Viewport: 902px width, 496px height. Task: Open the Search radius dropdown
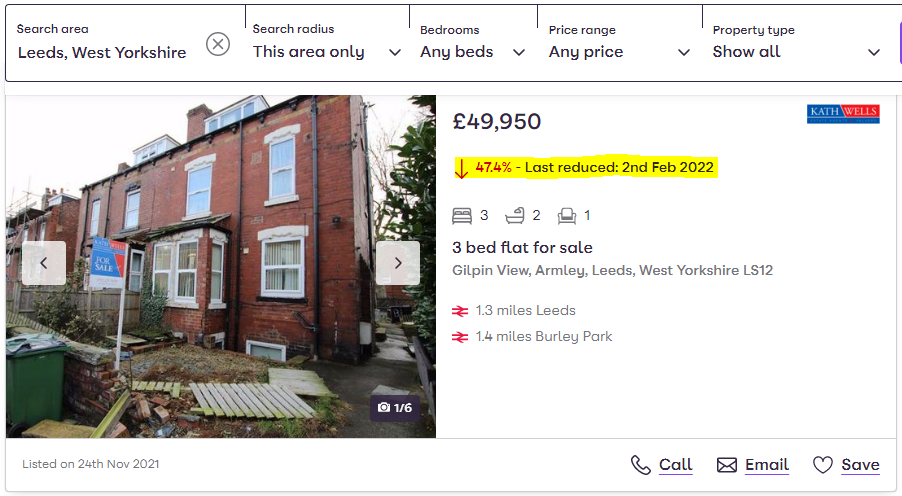click(x=327, y=52)
